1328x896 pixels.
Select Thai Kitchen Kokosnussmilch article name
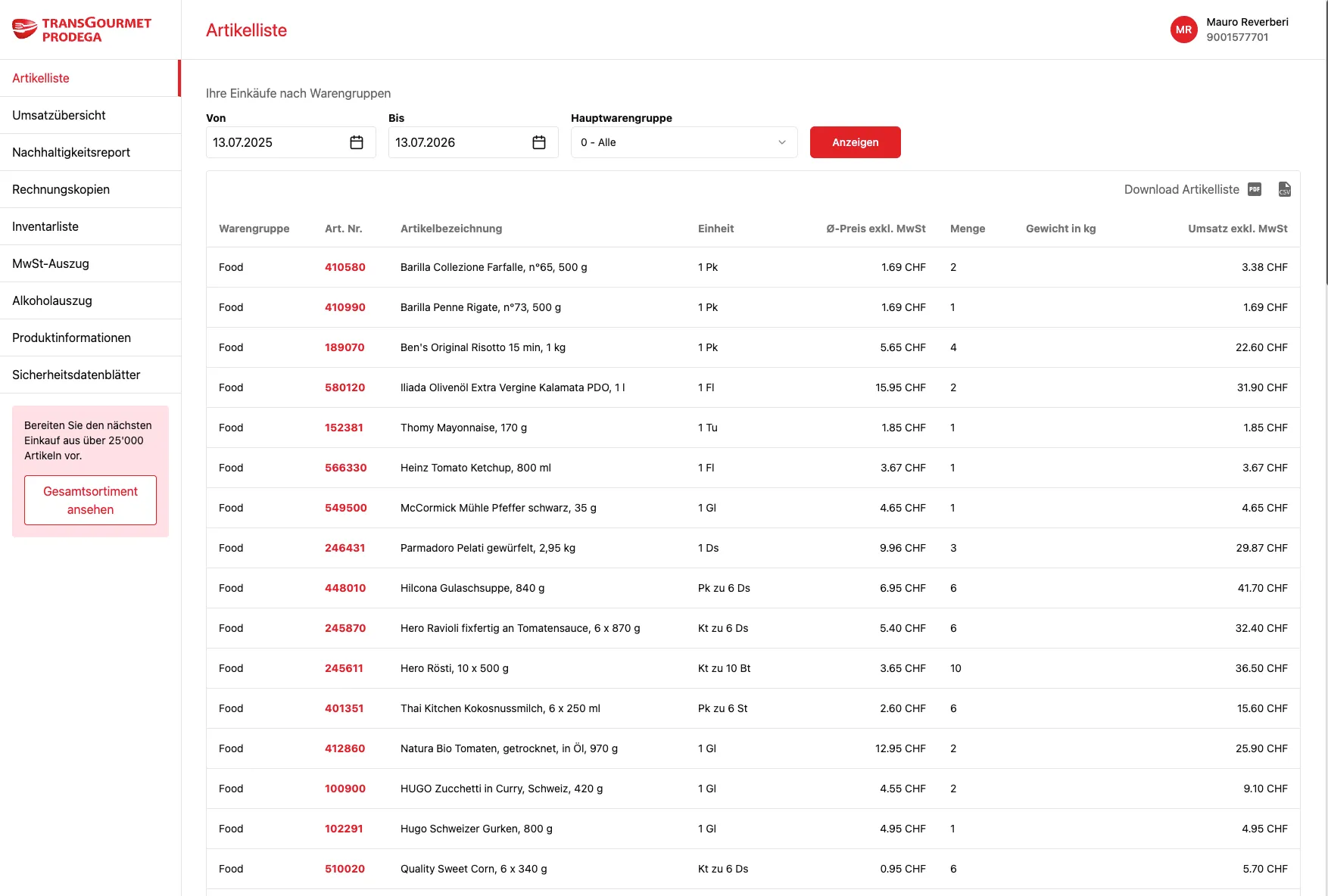[x=500, y=708]
